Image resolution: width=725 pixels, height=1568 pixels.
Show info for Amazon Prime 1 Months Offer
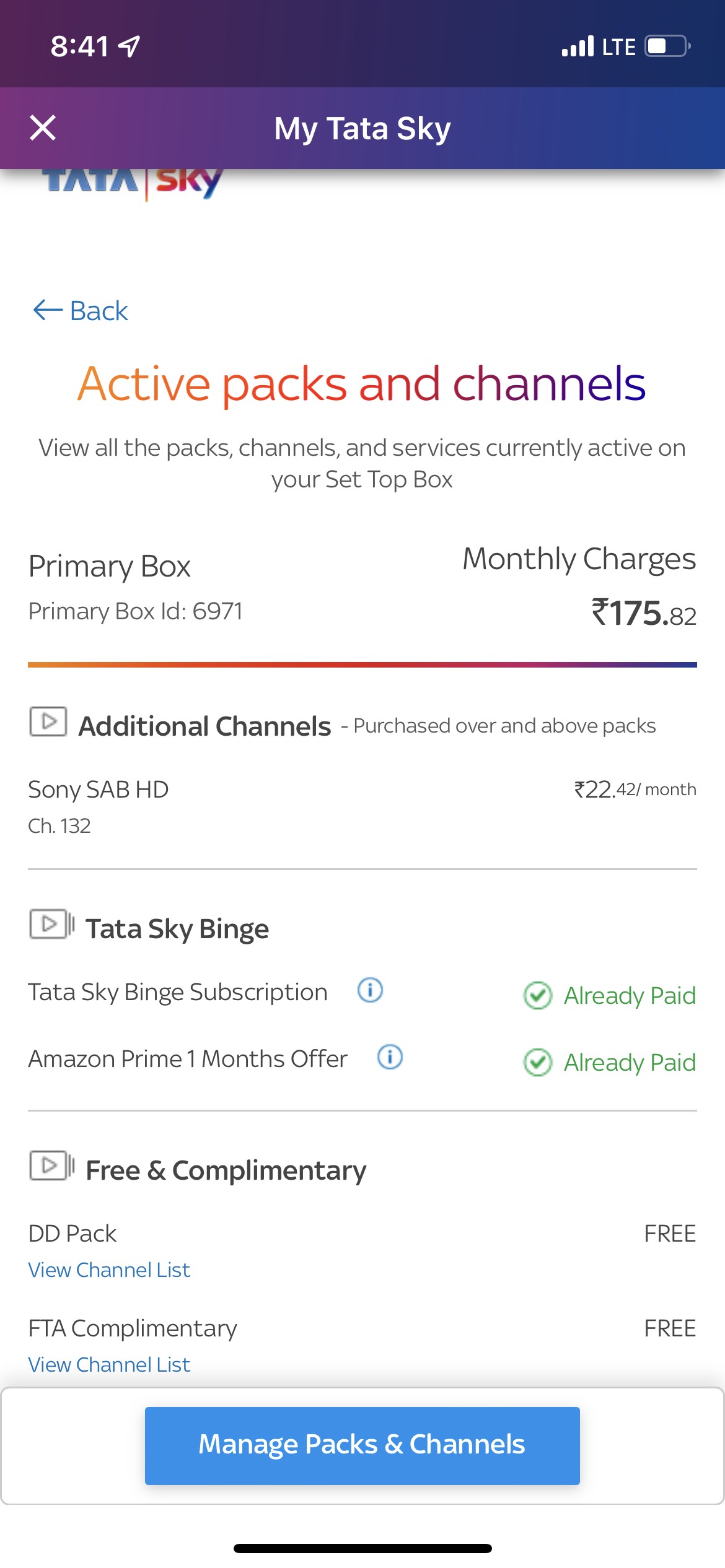pos(390,1057)
